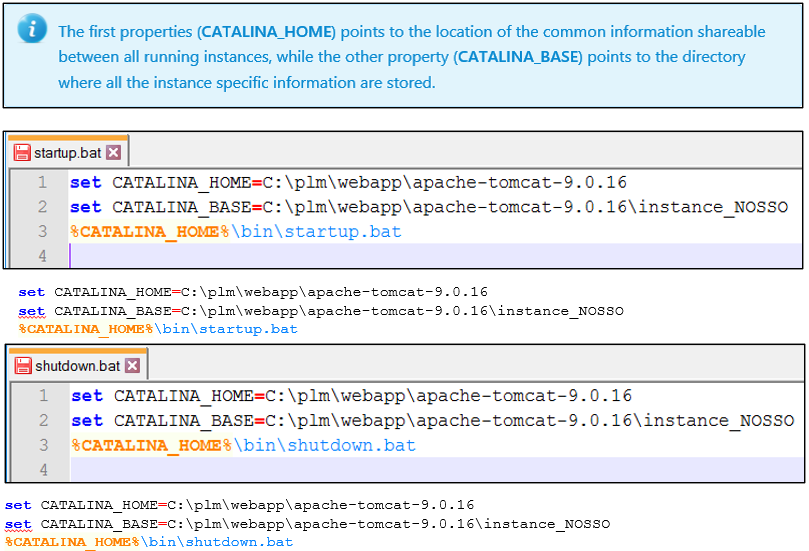
Task: Place cursor on empty line 4 in shutdown.bat
Action: (x=400, y=469)
